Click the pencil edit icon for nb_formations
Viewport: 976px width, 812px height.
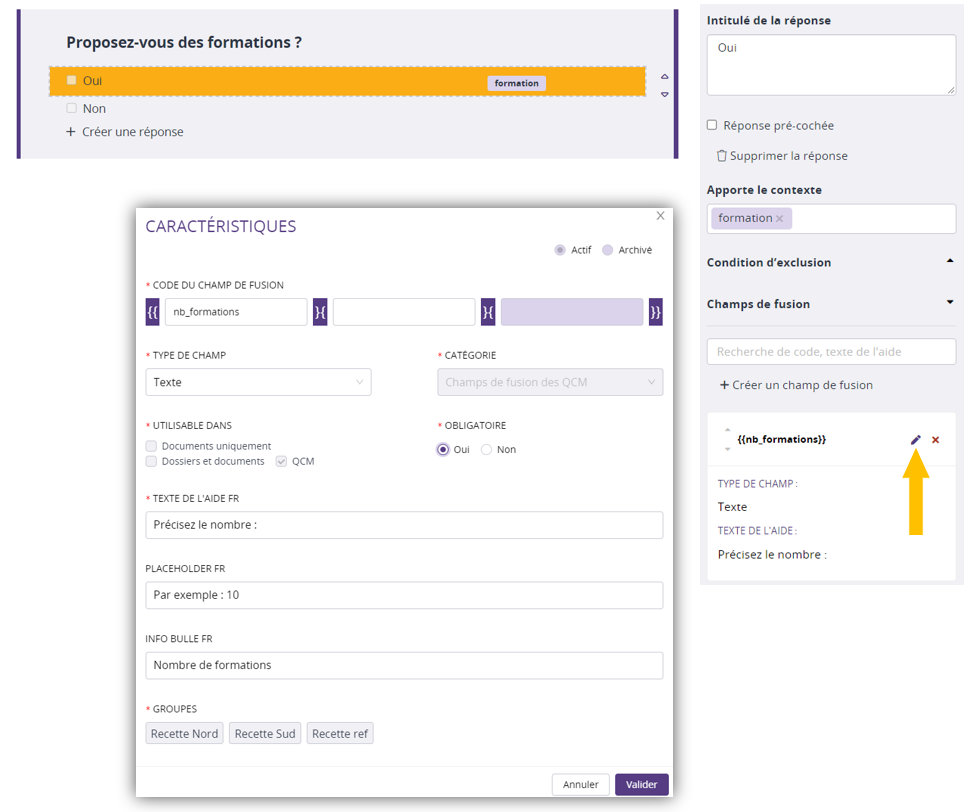915,440
